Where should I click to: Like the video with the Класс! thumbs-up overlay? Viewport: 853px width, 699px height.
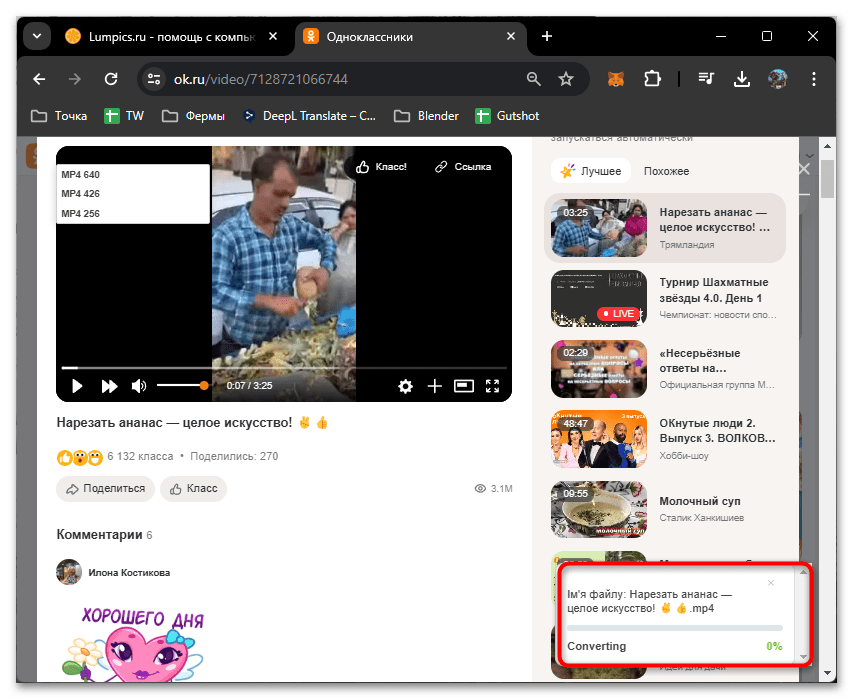(x=381, y=166)
